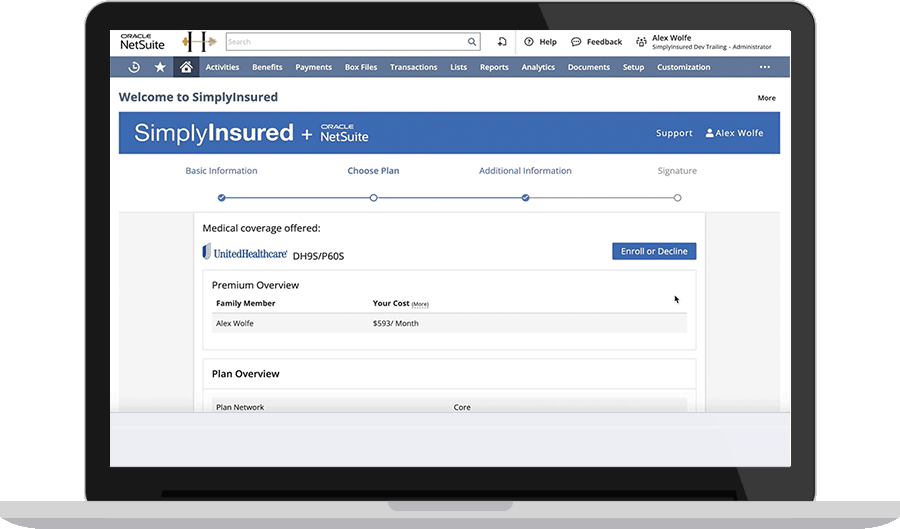Viewport: 900px width, 529px height.
Task: Click the Premium Overview heading
Action: coord(255,285)
